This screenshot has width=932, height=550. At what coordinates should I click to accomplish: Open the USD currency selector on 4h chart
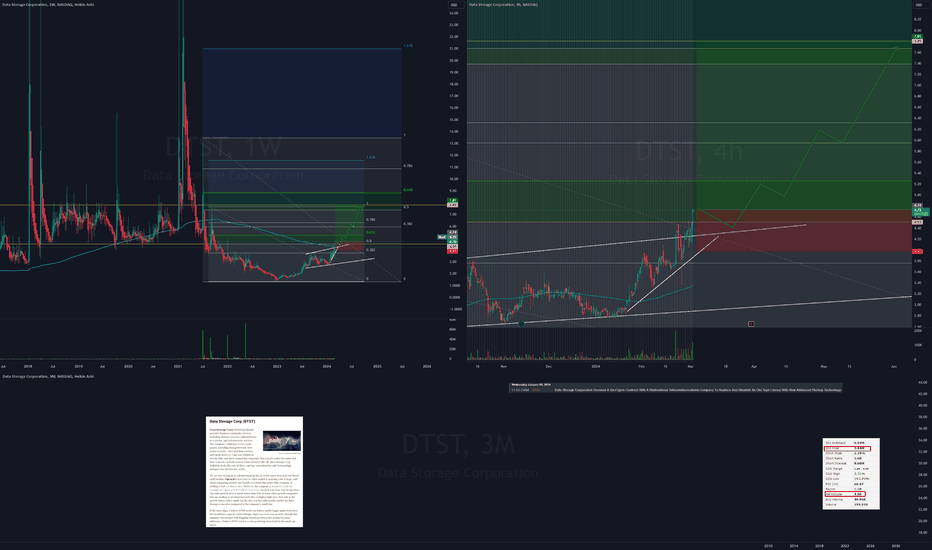click(x=919, y=5)
